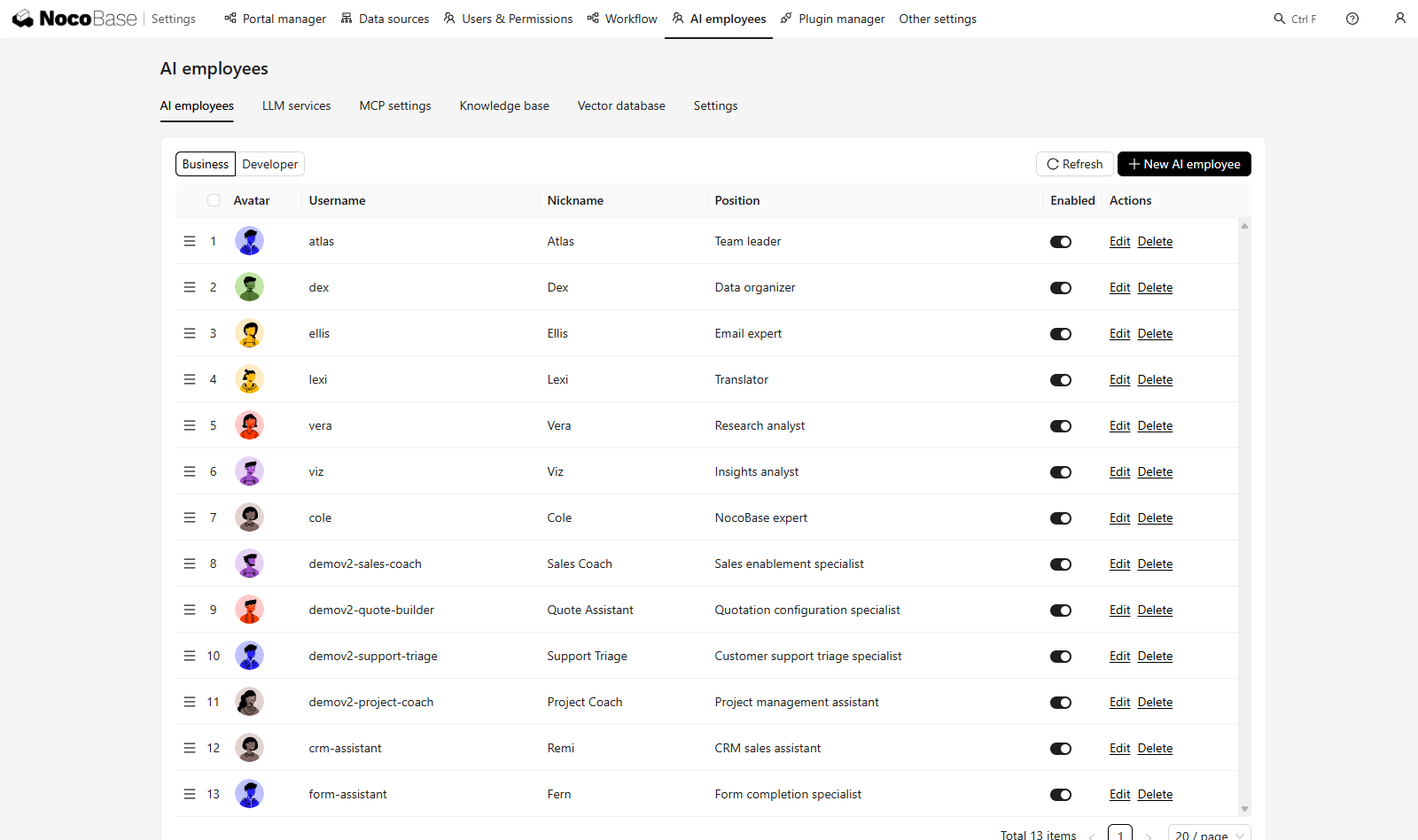Switch to Vector database tab
The image size is (1418, 840).
coord(621,105)
